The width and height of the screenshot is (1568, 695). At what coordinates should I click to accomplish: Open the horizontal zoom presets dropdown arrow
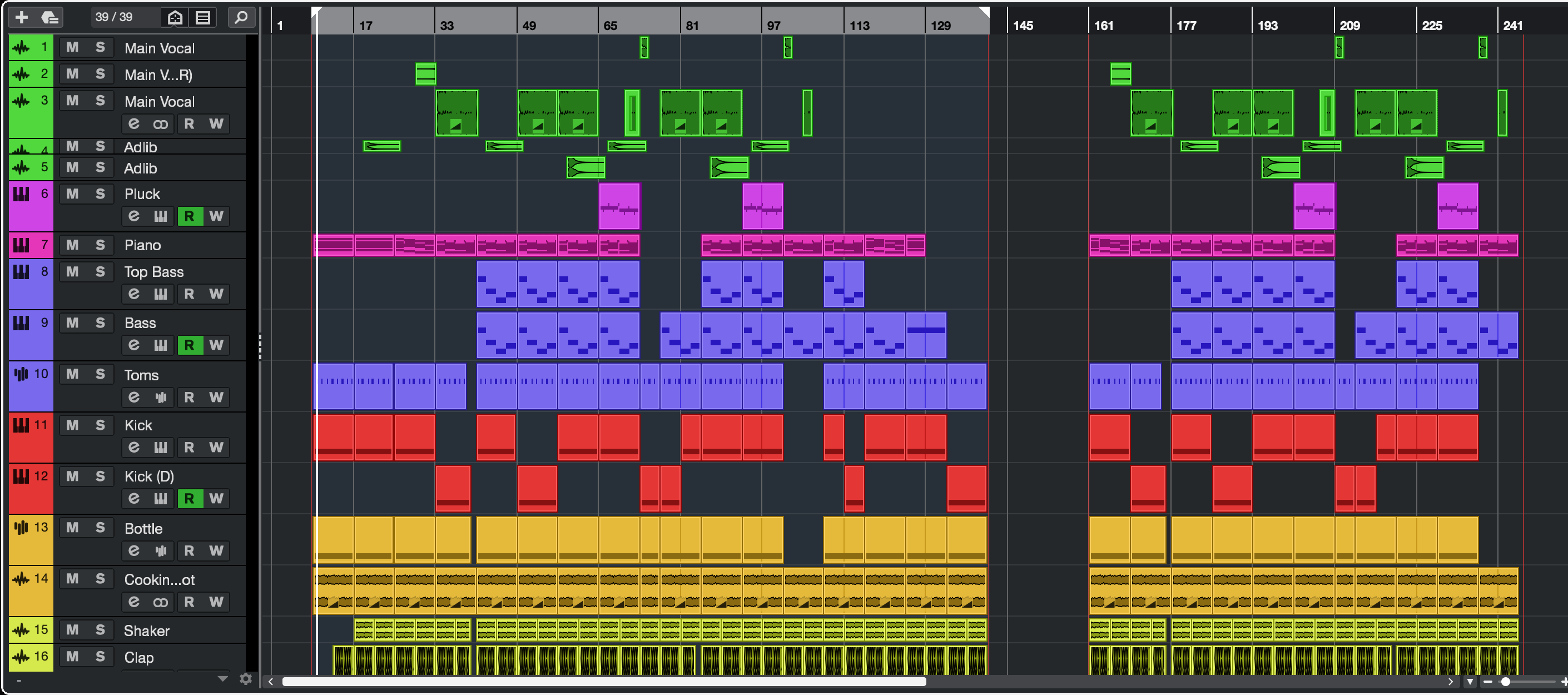click(1470, 682)
